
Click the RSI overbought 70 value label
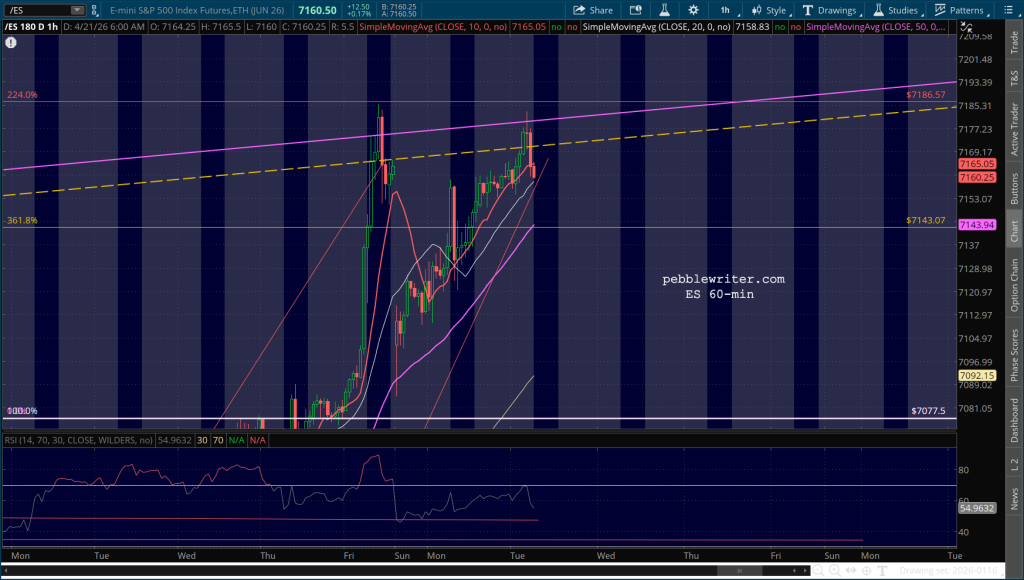218,440
